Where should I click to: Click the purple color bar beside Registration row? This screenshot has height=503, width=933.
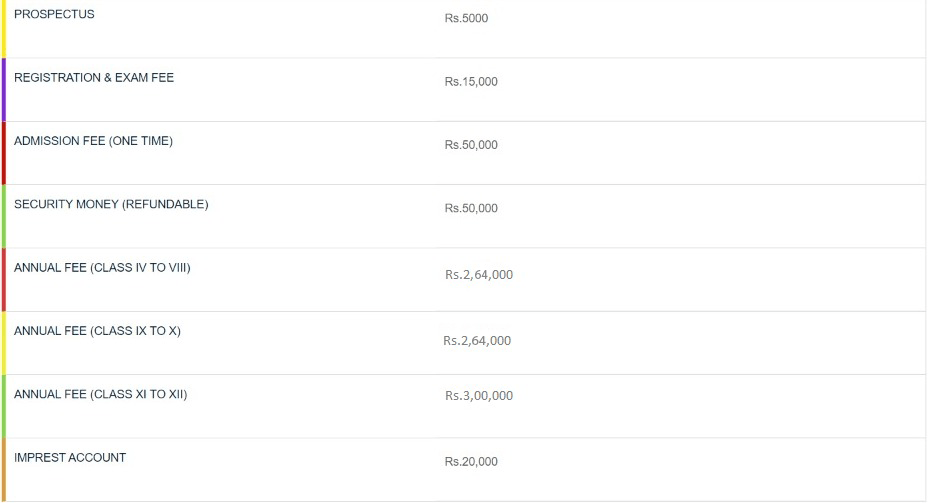coord(4,90)
